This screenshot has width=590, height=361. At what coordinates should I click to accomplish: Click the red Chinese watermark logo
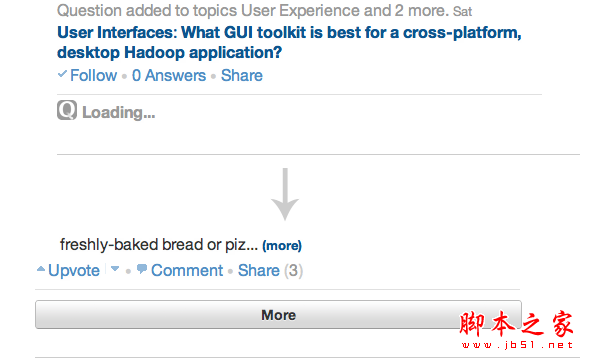click(516, 324)
